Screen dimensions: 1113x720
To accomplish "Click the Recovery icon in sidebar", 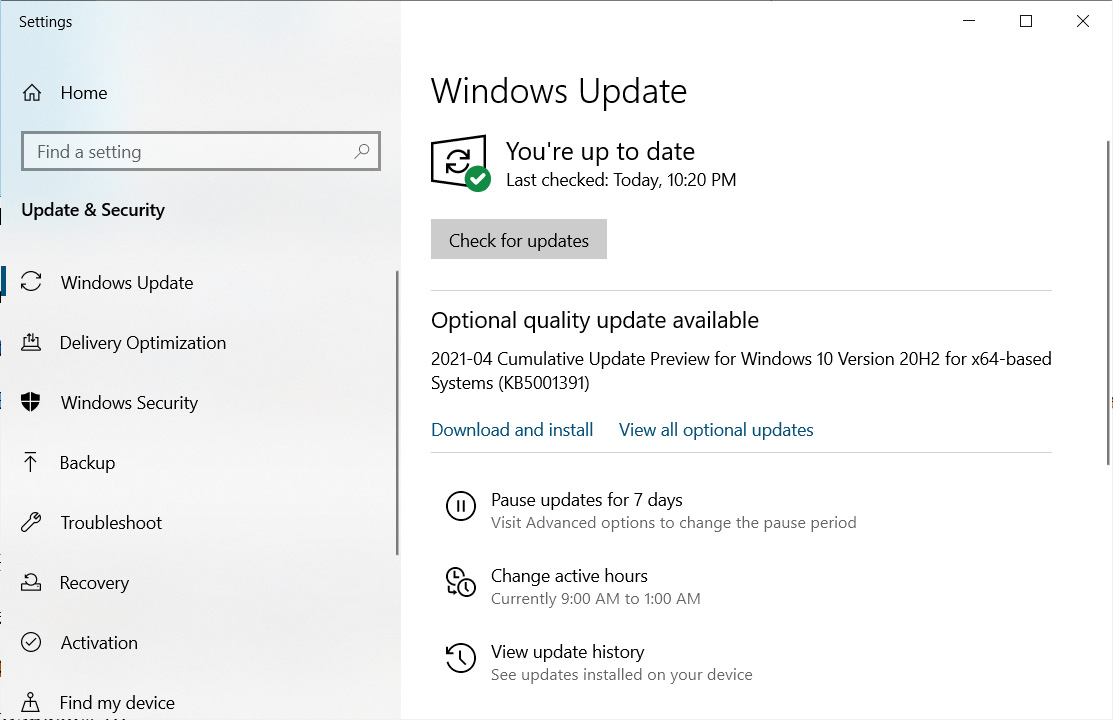I will point(31,582).
